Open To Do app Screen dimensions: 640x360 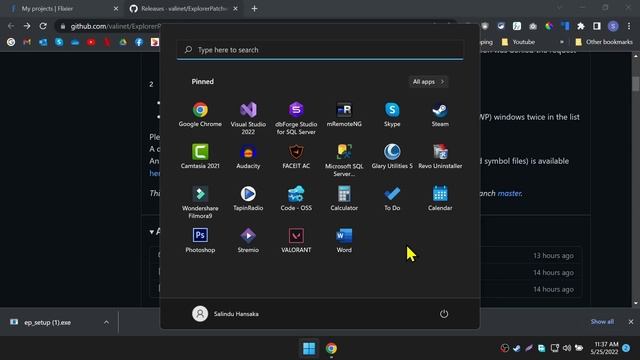tap(392, 199)
